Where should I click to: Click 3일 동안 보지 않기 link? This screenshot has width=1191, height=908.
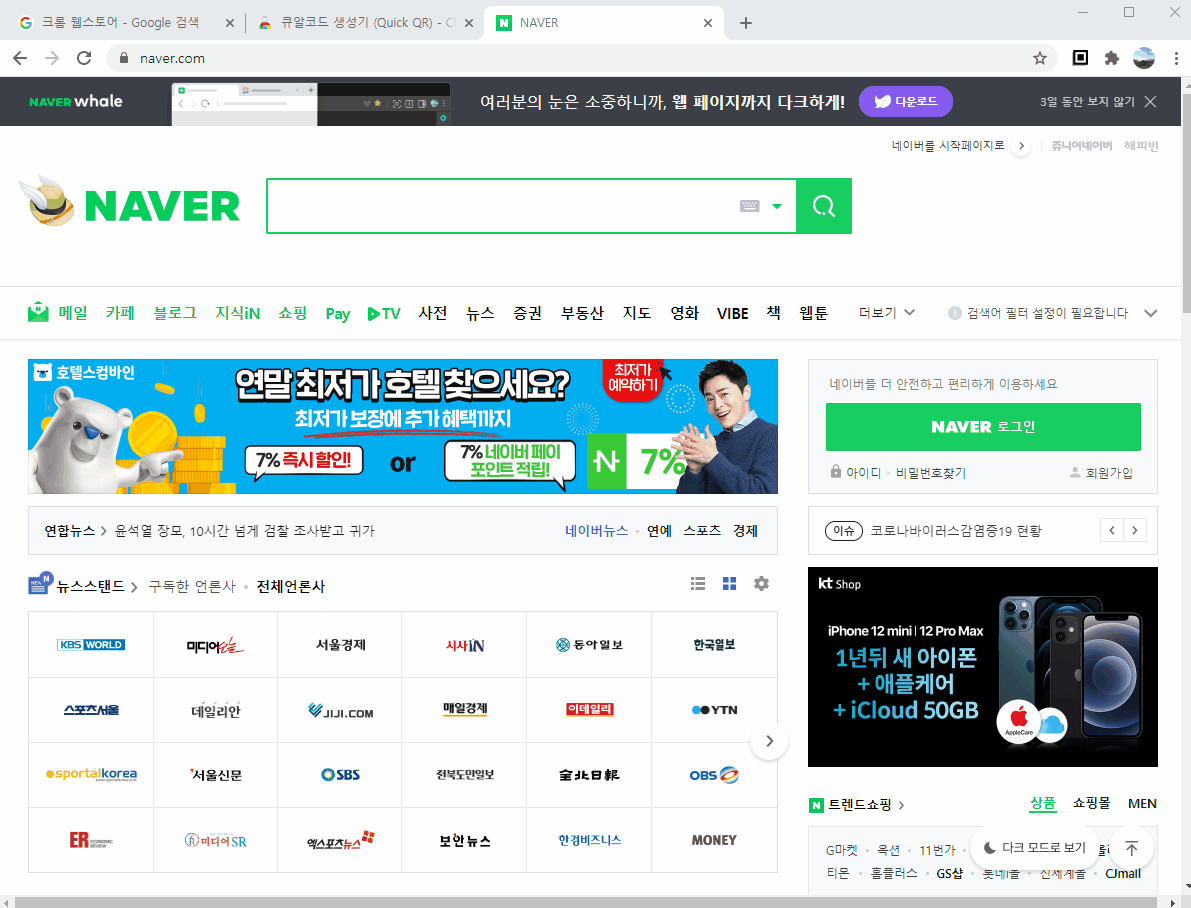[x=1087, y=102]
